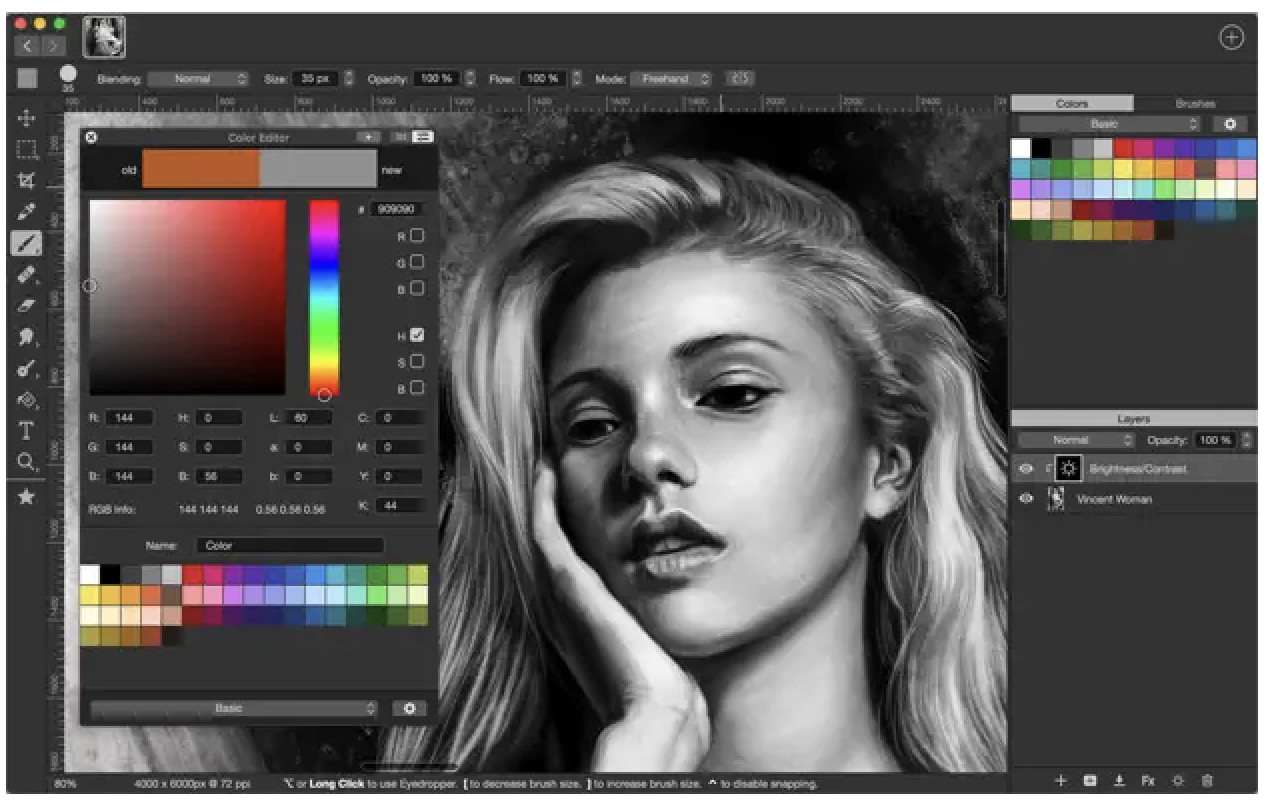This screenshot has height=810, width=1270.
Task: Enable the R channel checkbox
Action: tap(416, 236)
